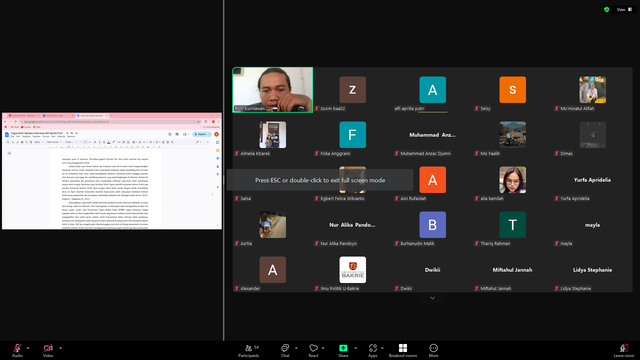This screenshot has height=360, width=640.
Task: Select Almelia Kbarek's profile photo
Action: coord(273,135)
